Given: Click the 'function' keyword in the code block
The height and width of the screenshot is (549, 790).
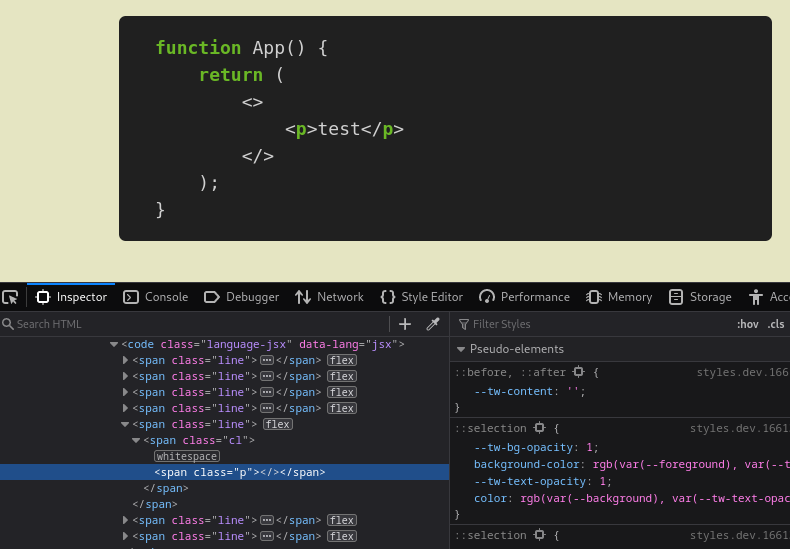Looking at the screenshot, I should [x=198, y=48].
